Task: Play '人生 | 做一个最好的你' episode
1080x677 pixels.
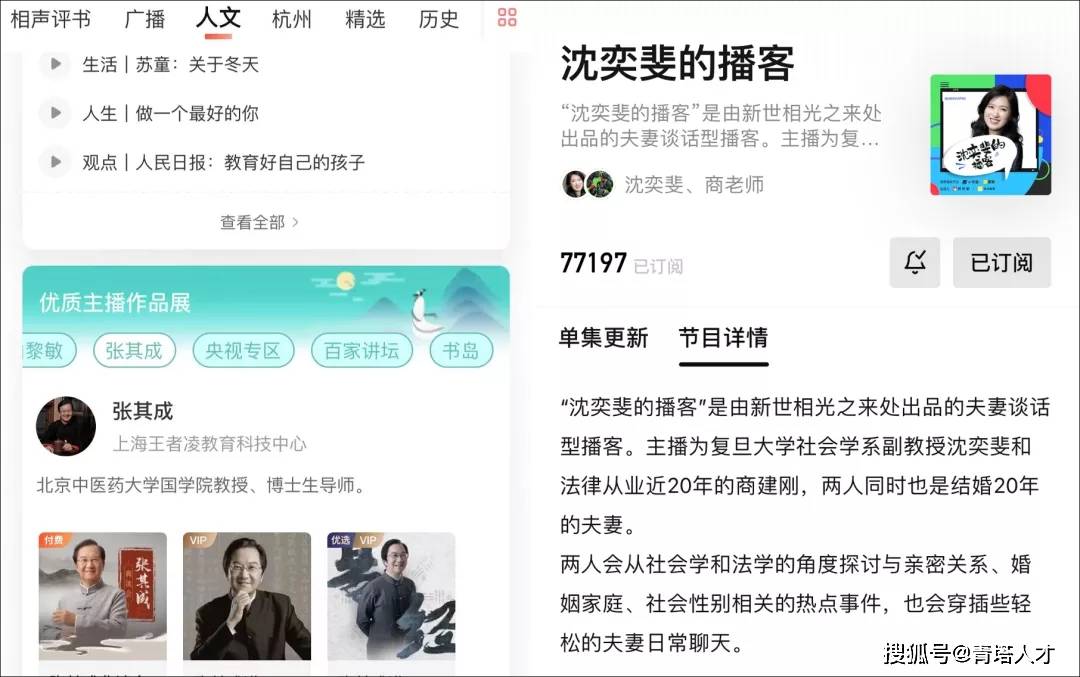Action: 55,113
